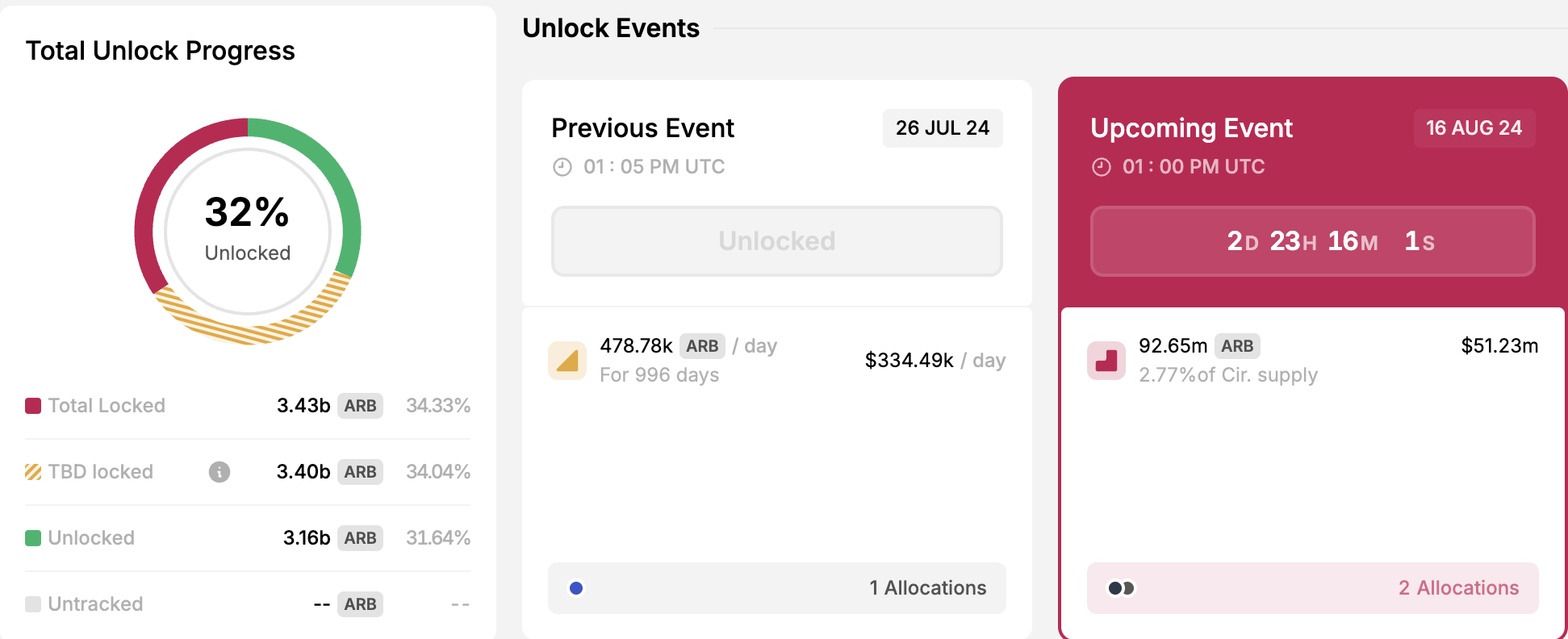Select the 26 JUL 24 date badge
The height and width of the screenshot is (639, 1568).
[943, 128]
